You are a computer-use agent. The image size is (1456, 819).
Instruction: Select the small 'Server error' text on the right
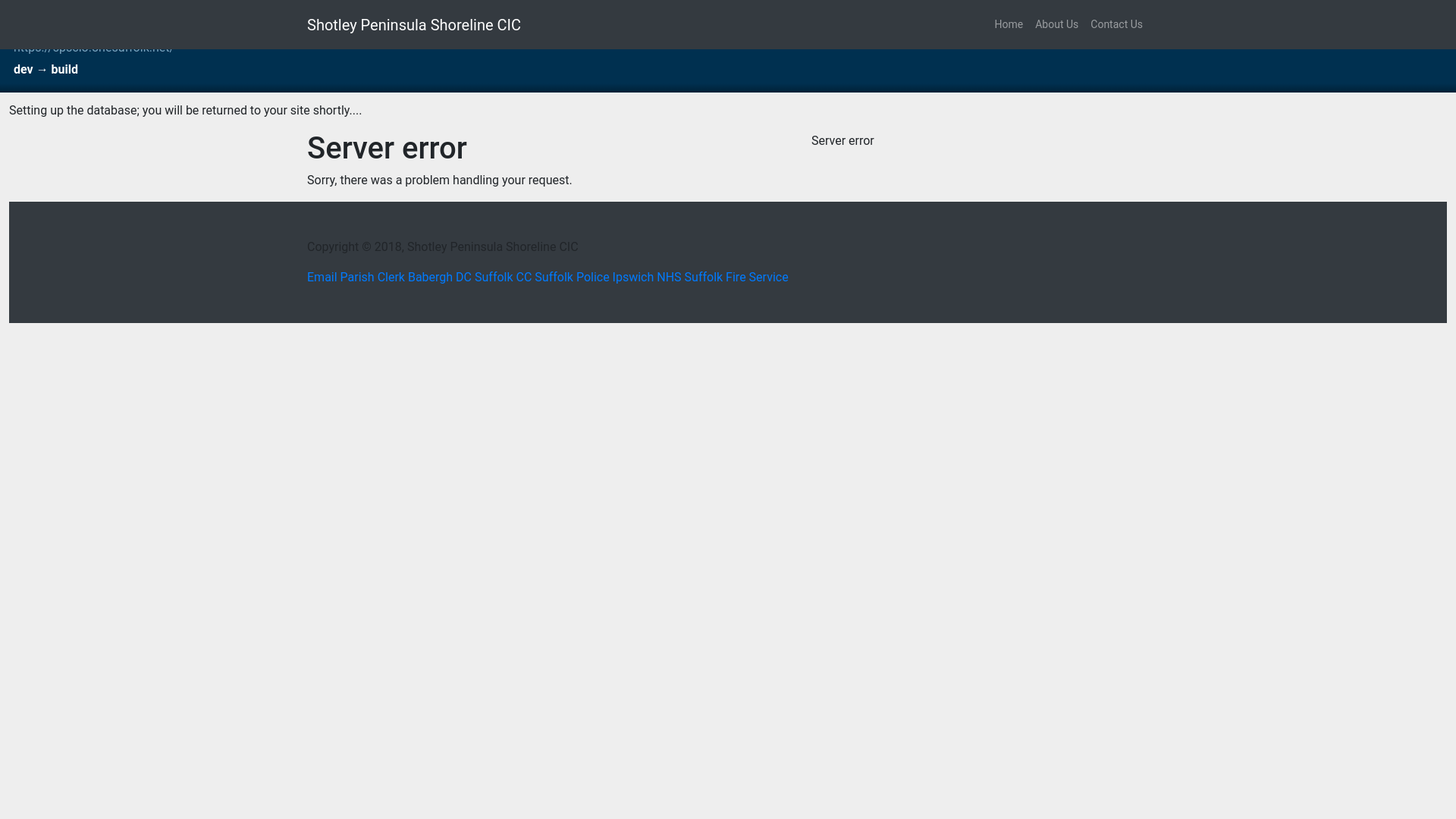point(843,141)
